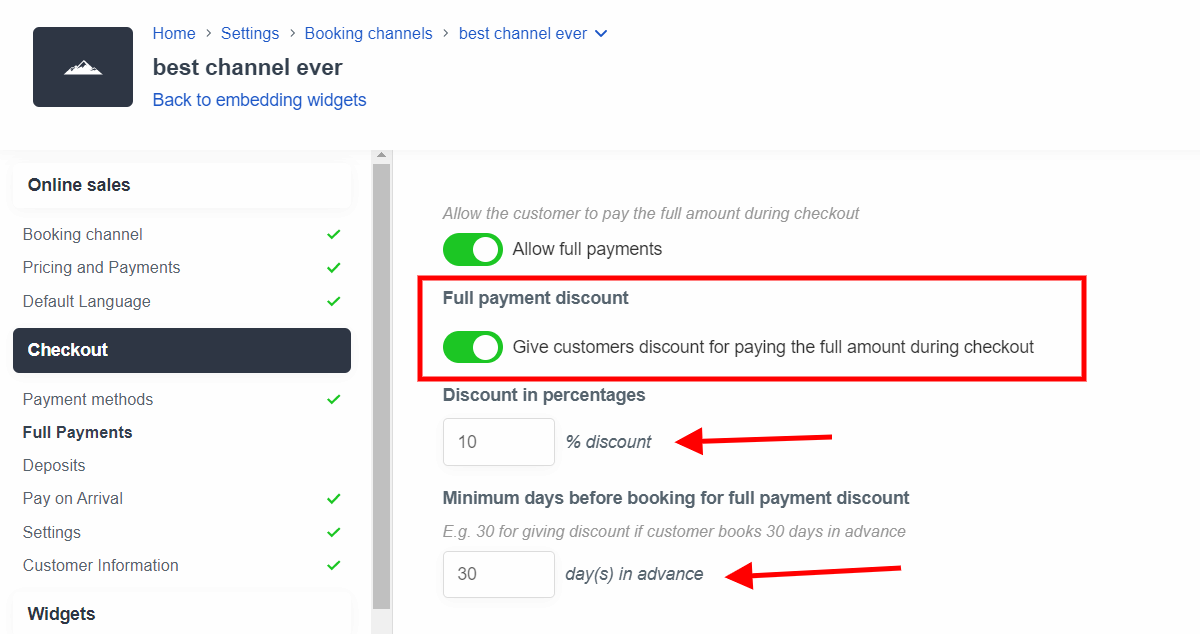Click the discount percentage input field
1200x634 pixels.
pyautogui.click(x=499, y=442)
